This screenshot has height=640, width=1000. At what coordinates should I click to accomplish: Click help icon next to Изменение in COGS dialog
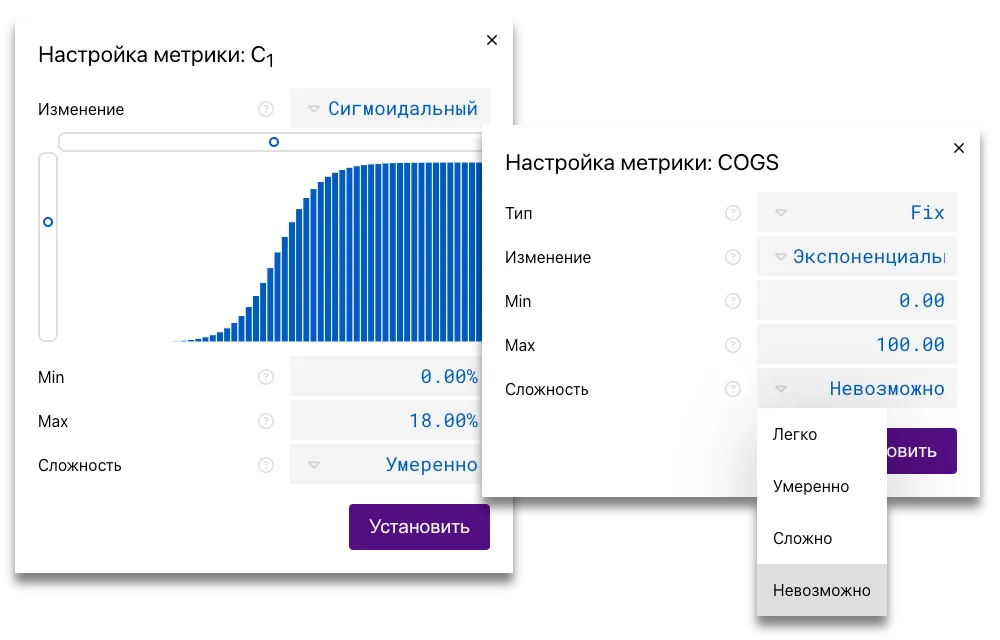click(733, 257)
